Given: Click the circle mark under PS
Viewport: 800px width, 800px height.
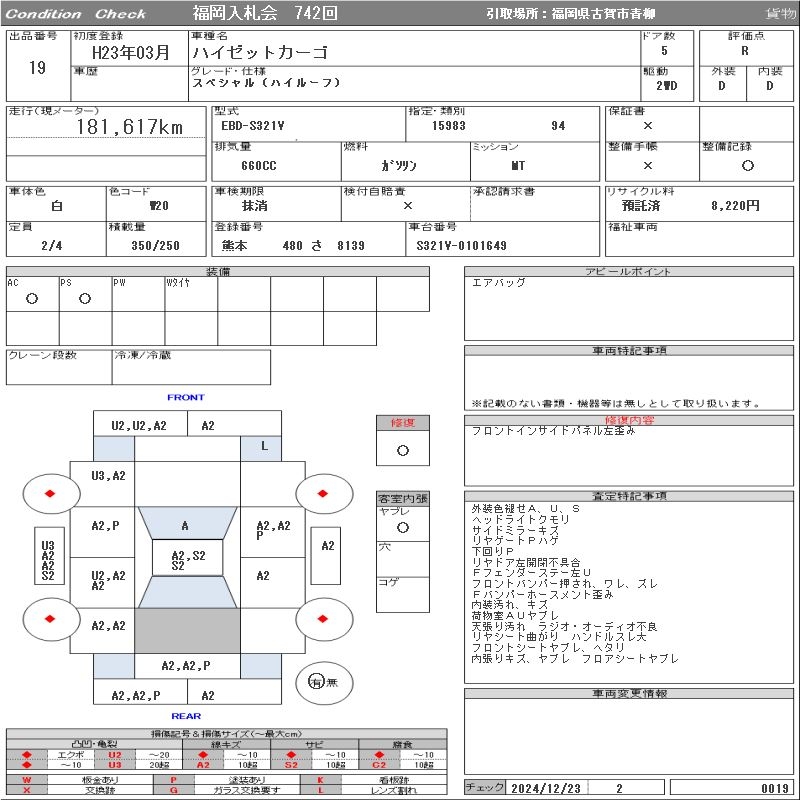Looking at the screenshot, I should (85, 298).
